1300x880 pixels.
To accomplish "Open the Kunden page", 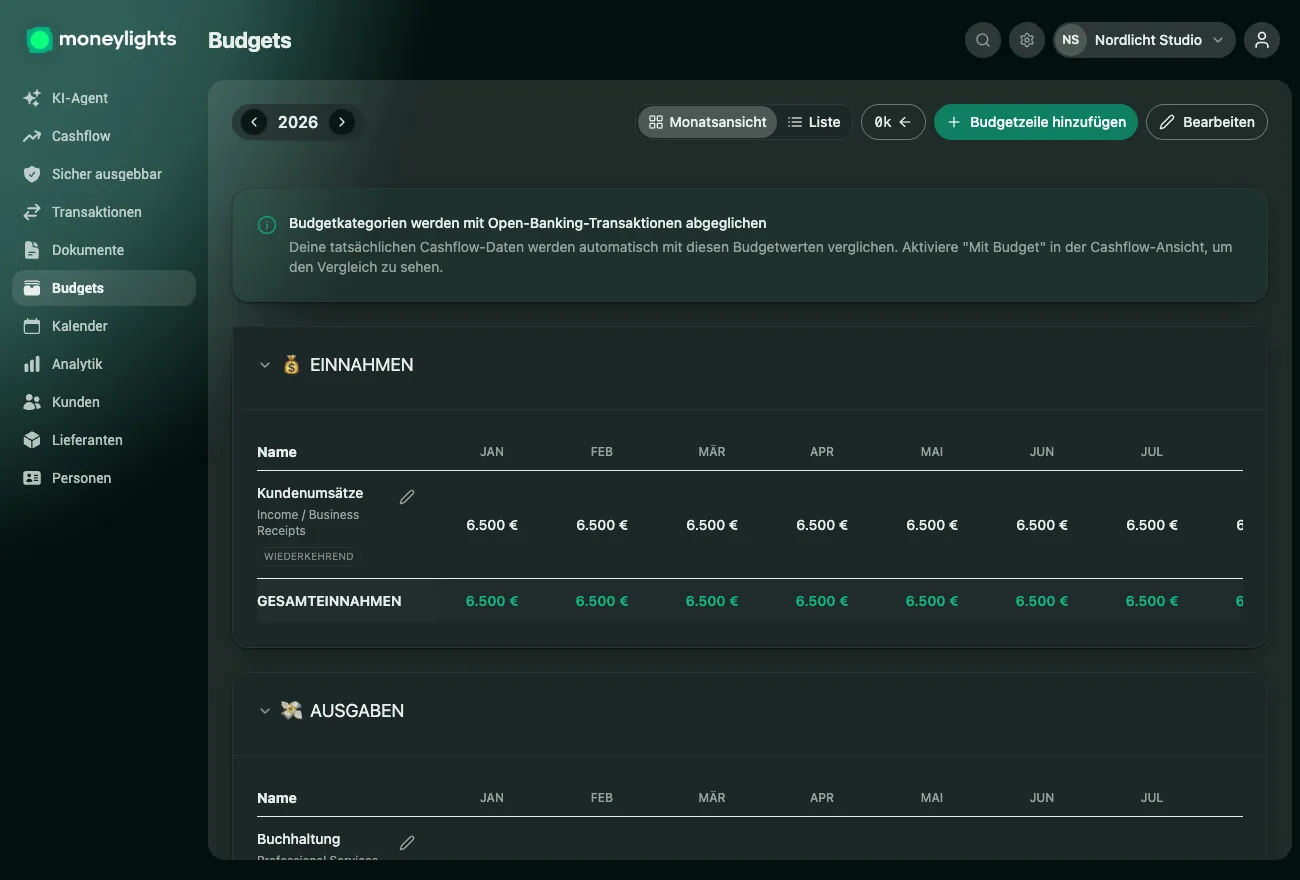I will [x=104, y=402].
